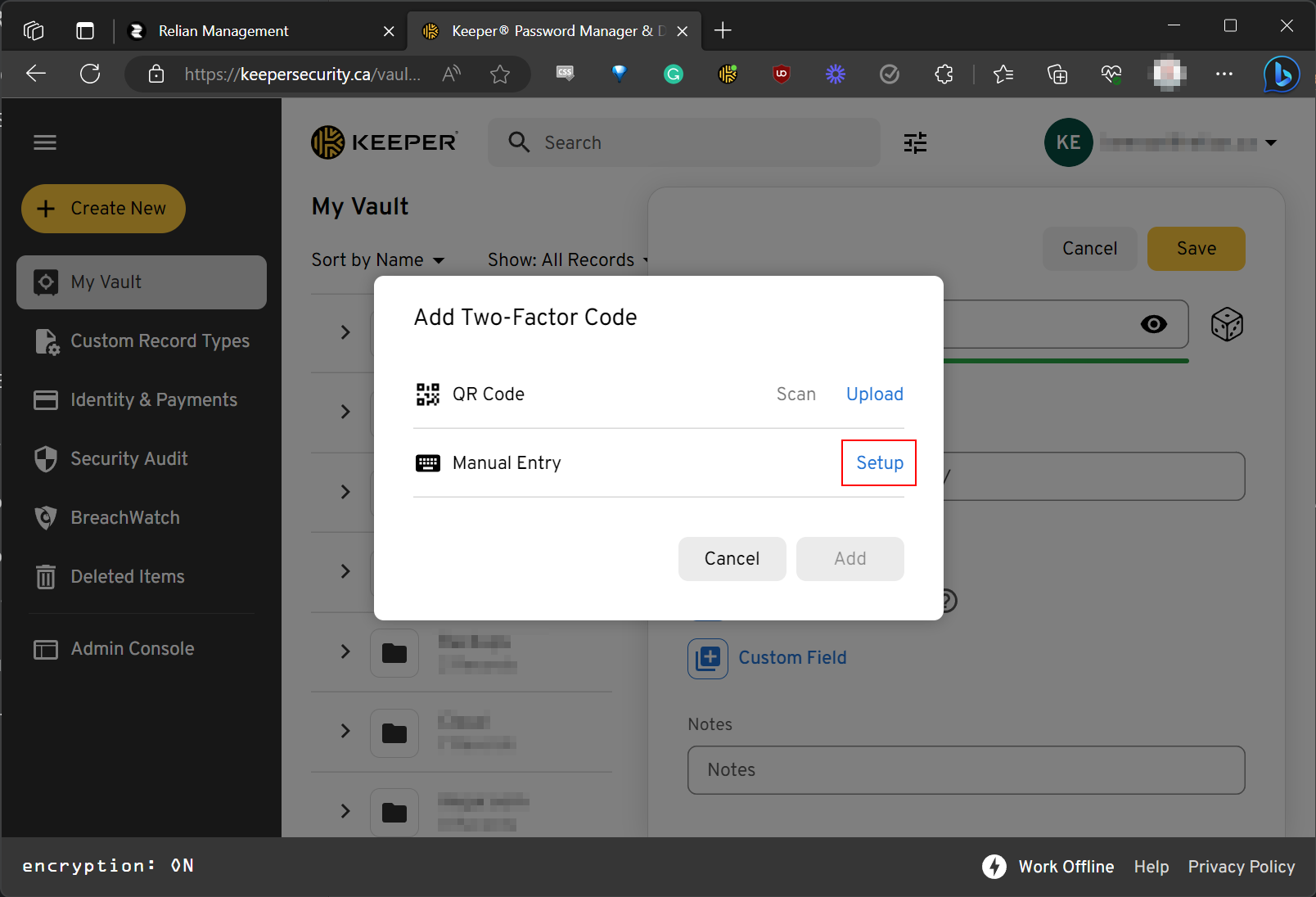Click into the Notes field
This screenshot has height=897, width=1316.
[967, 770]
